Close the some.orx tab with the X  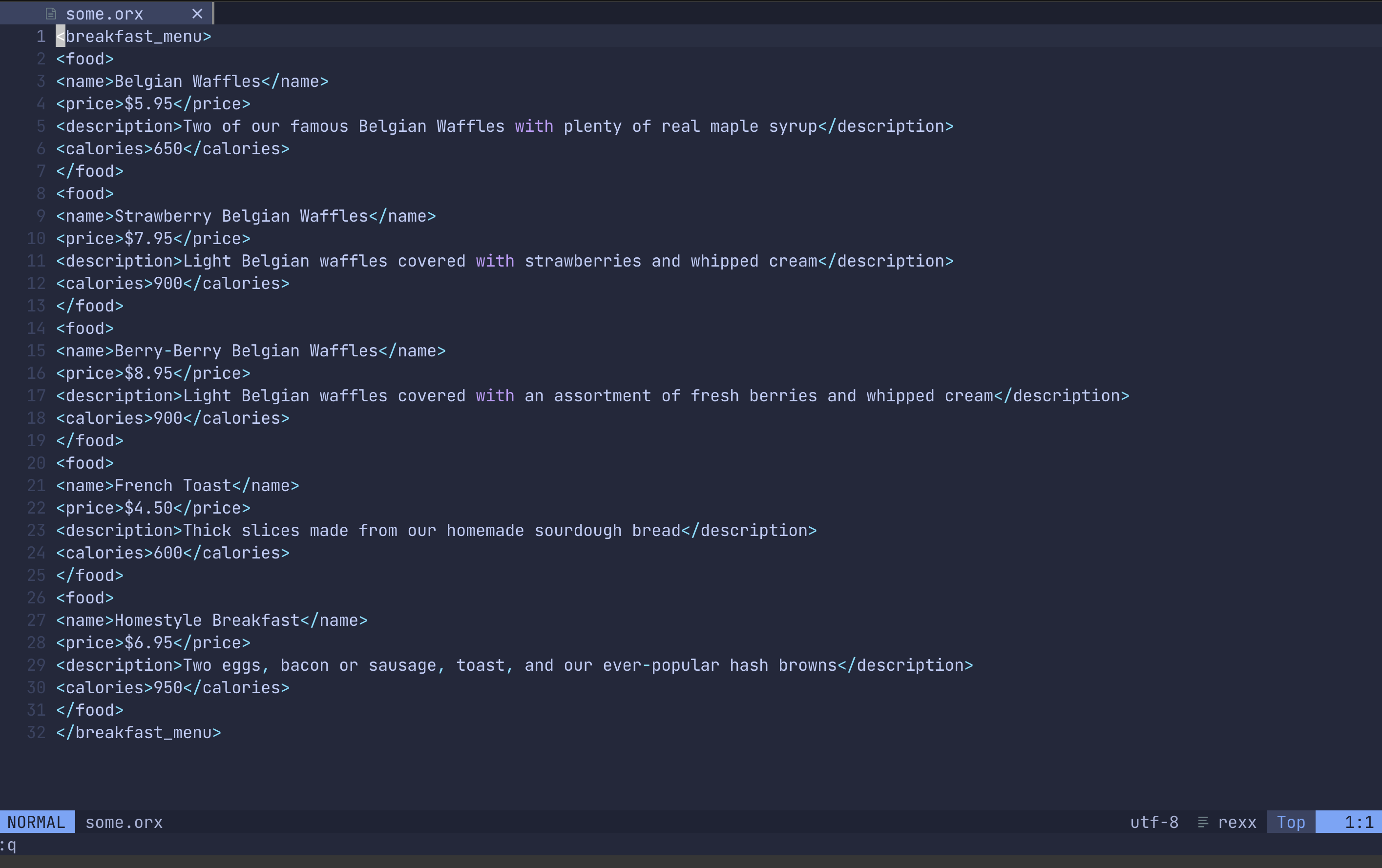click(197, 13)
